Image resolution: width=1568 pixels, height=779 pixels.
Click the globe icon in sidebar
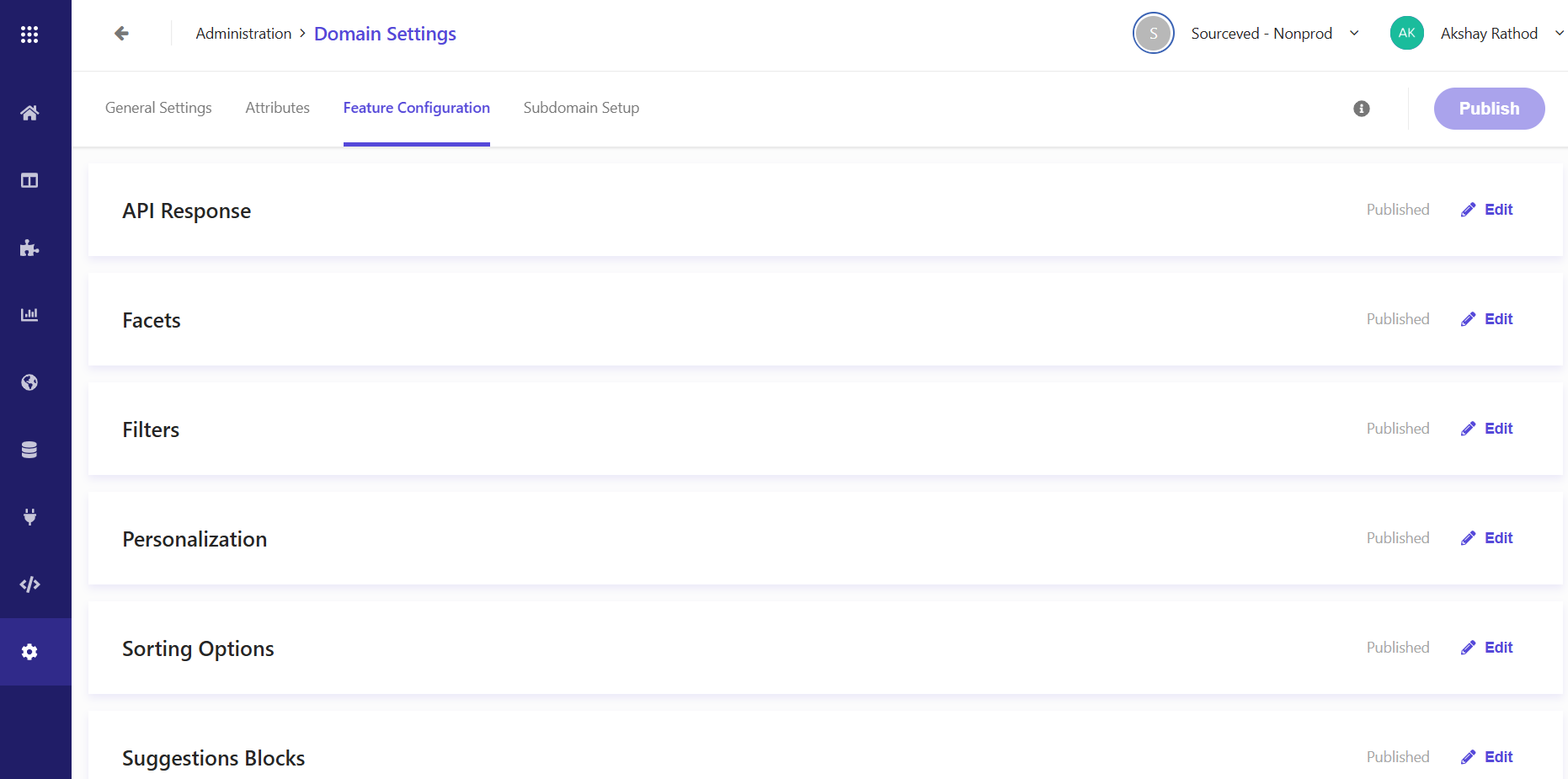pos(29,382)
